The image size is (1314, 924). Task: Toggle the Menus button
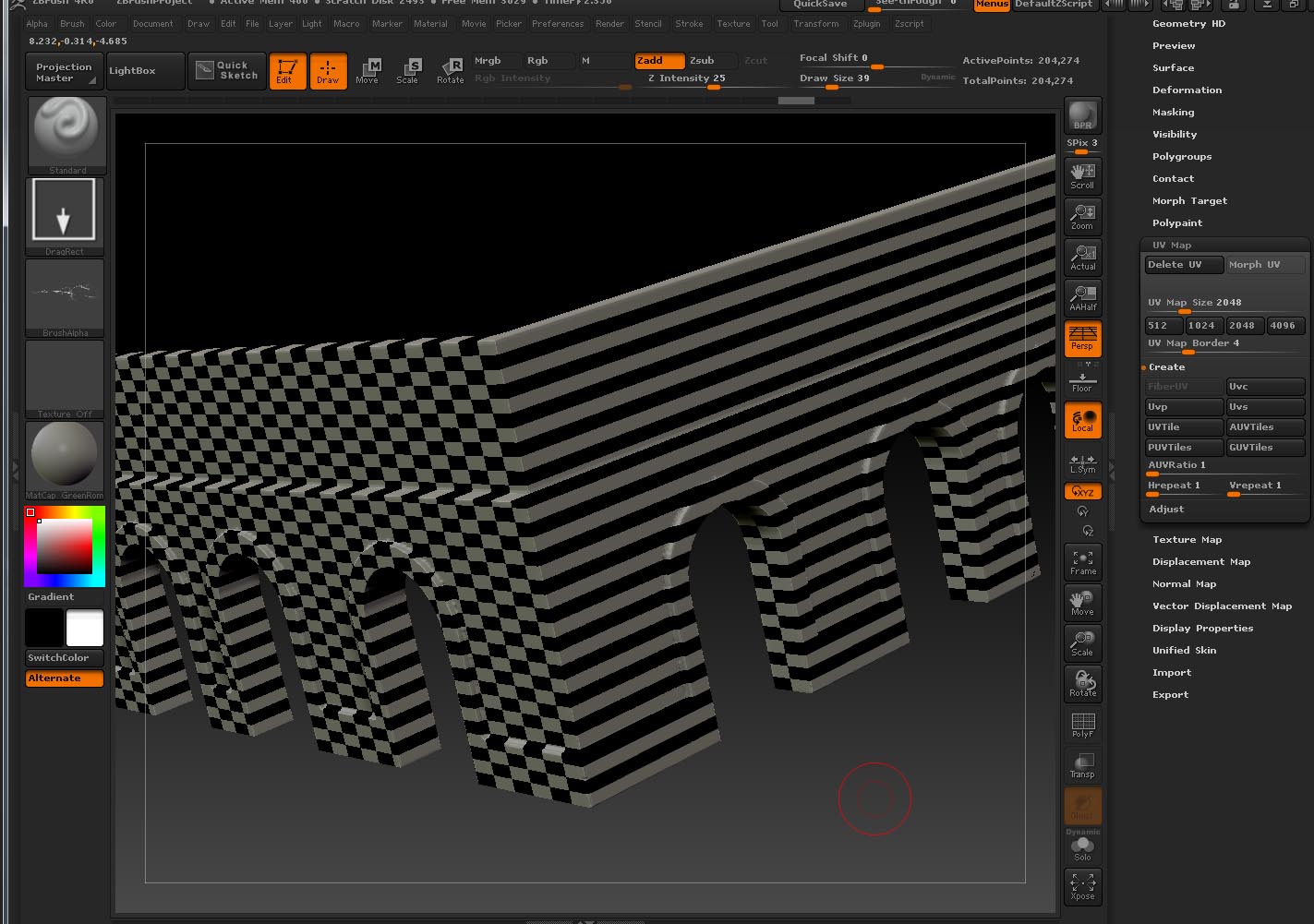pyautogui.click(x=992, y=5)
